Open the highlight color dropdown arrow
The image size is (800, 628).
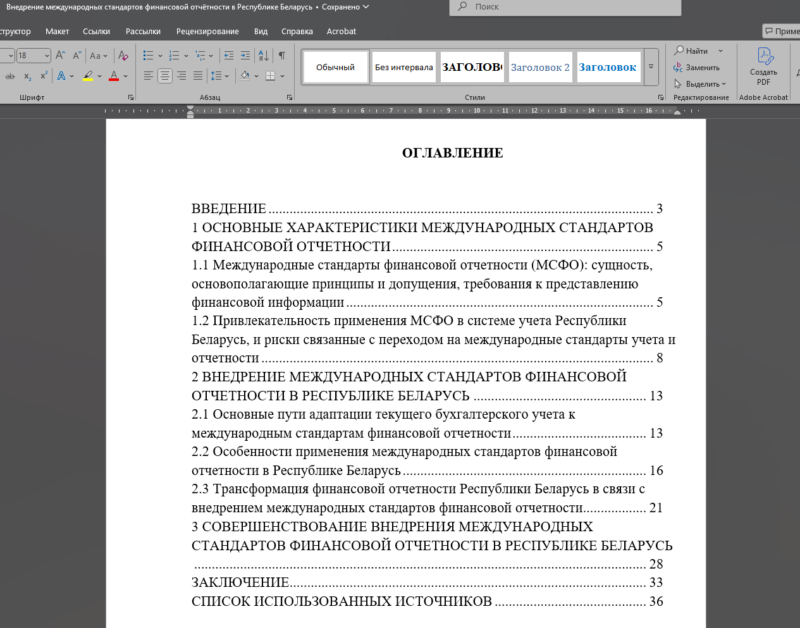99,76
